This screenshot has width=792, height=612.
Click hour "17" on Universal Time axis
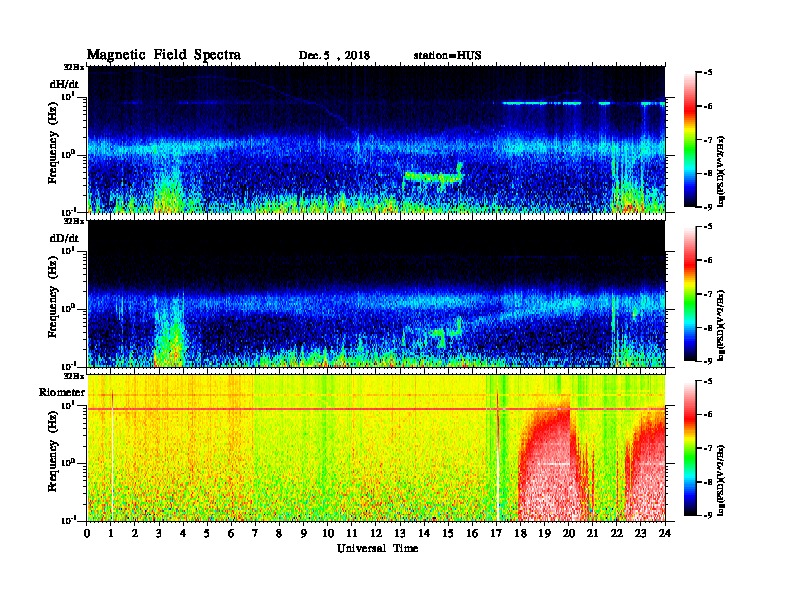(497, 534)
